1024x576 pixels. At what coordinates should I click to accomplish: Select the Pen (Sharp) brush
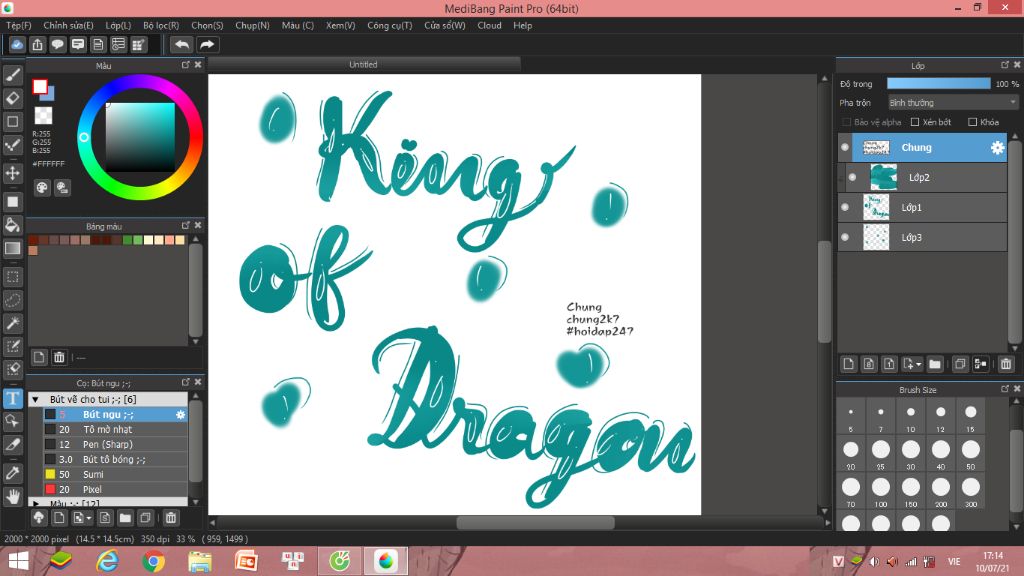tap(116, 445)
